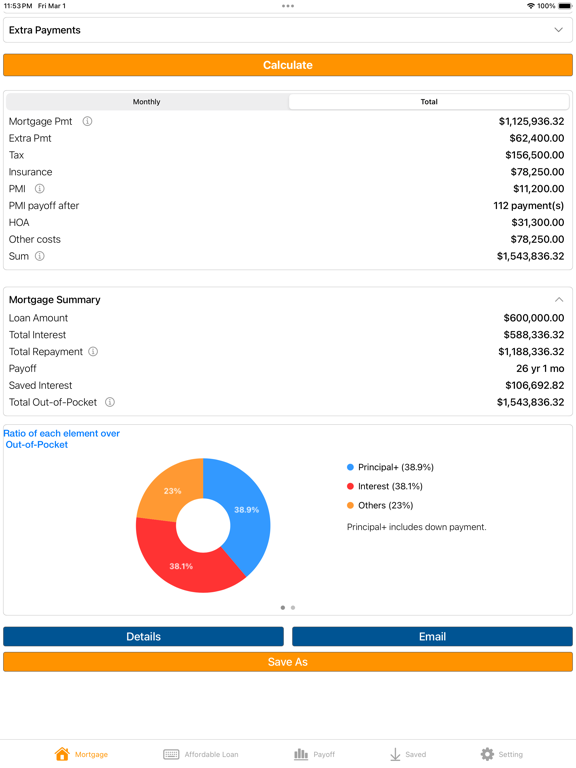Tap the Total Repayment info icon
The width and height of the screenshot is (576, 768).
point(93,351)
